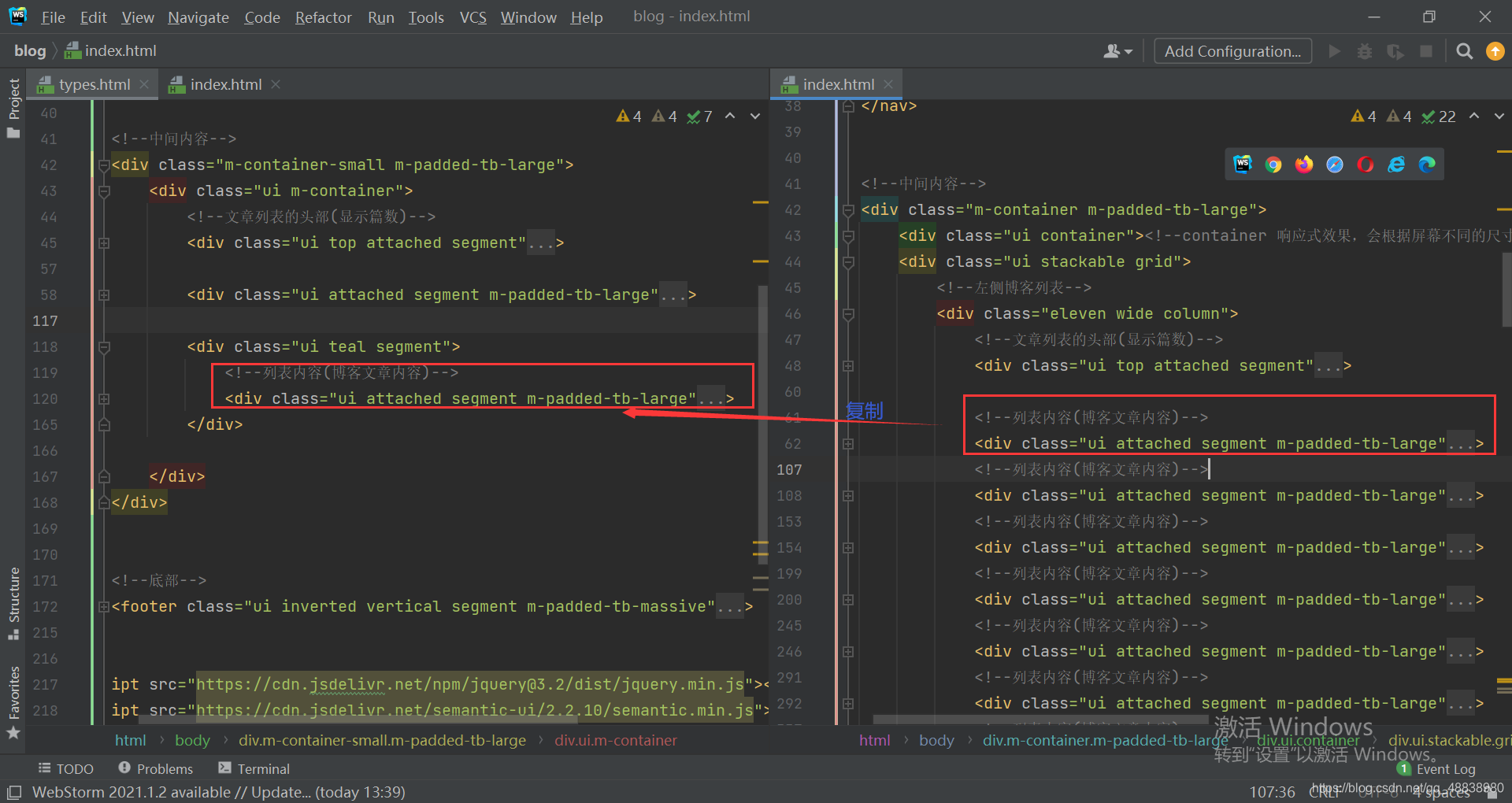Expand folded div on line 58

point(104,295)
